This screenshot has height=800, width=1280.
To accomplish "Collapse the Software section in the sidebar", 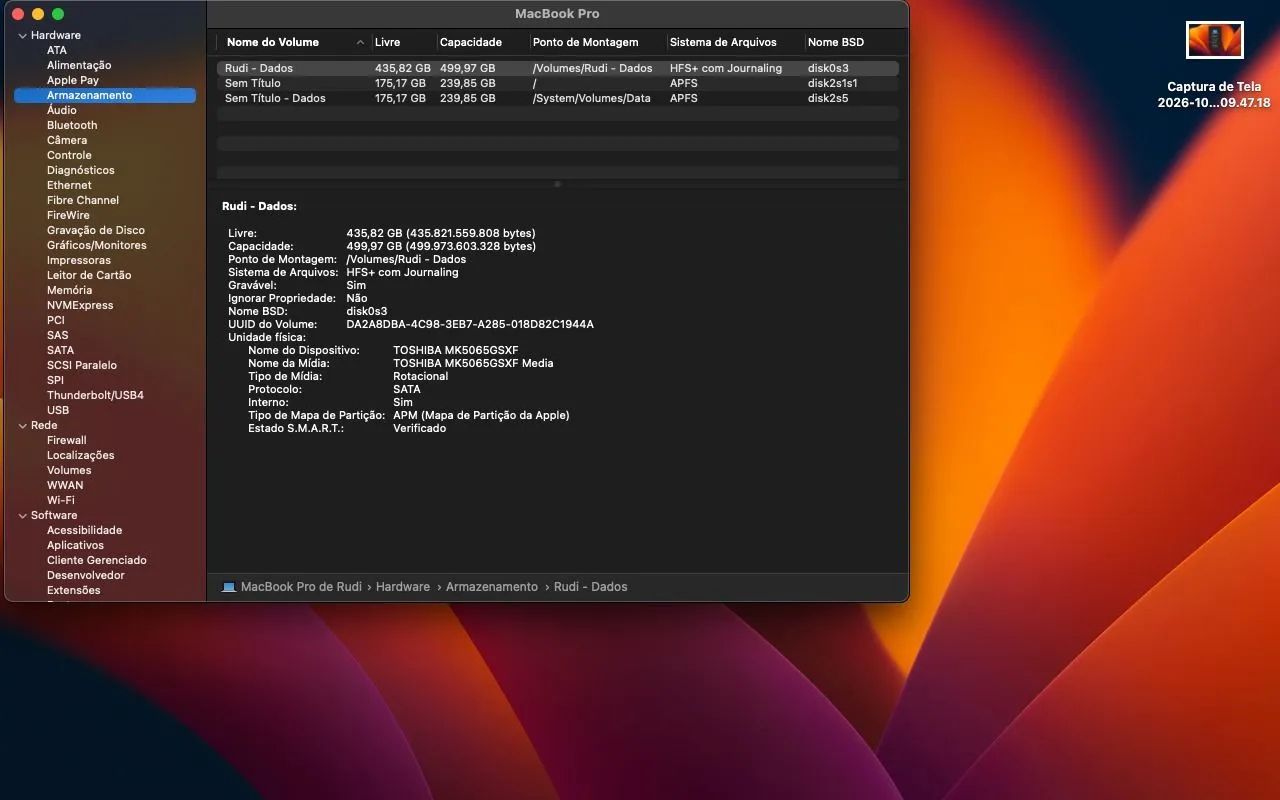I will (x=22, y=516).
